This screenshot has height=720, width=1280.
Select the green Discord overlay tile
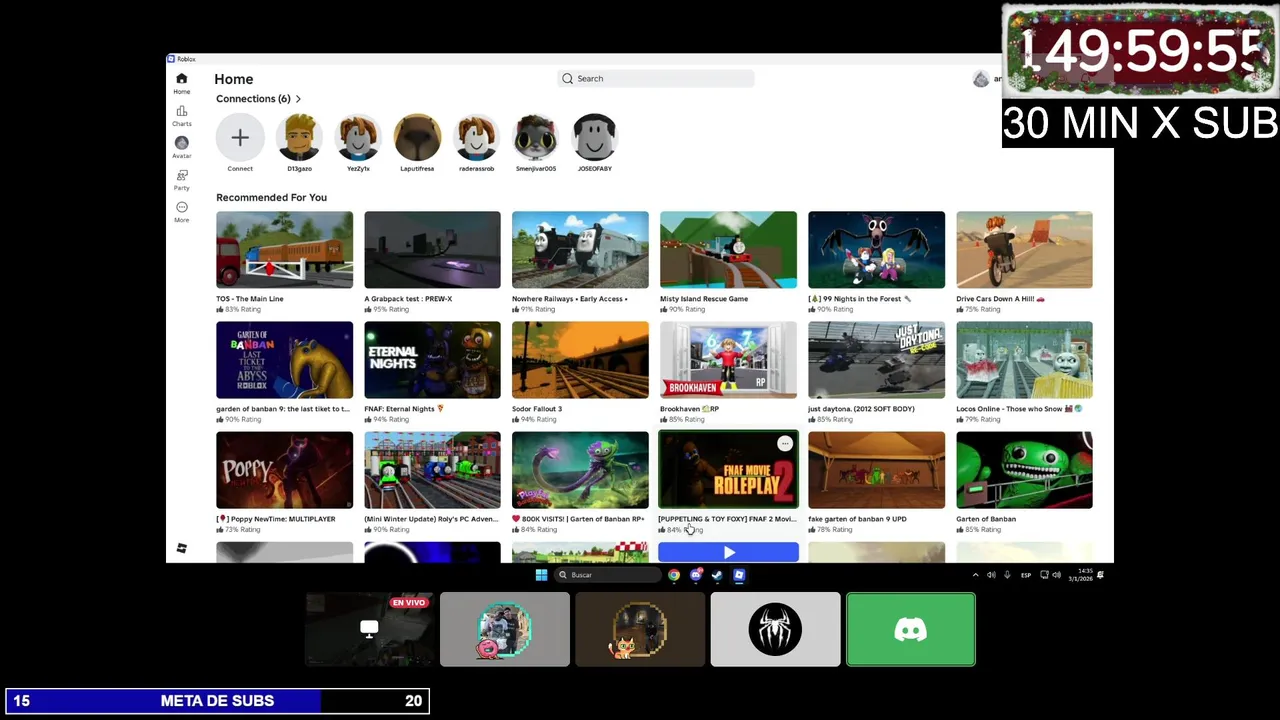click(910, 629)
